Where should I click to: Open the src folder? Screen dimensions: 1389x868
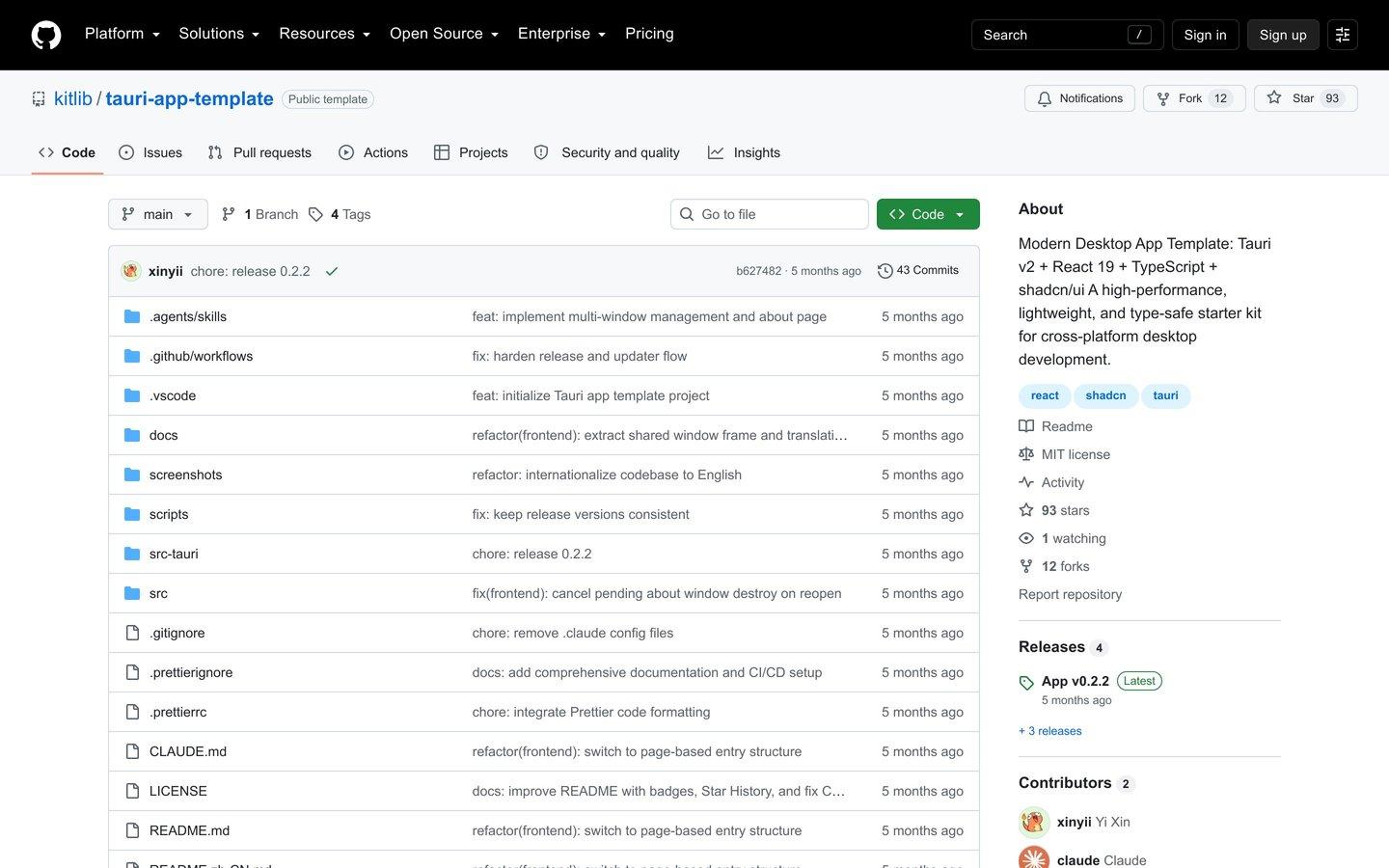pyautogui.click(x=158, y=593)
